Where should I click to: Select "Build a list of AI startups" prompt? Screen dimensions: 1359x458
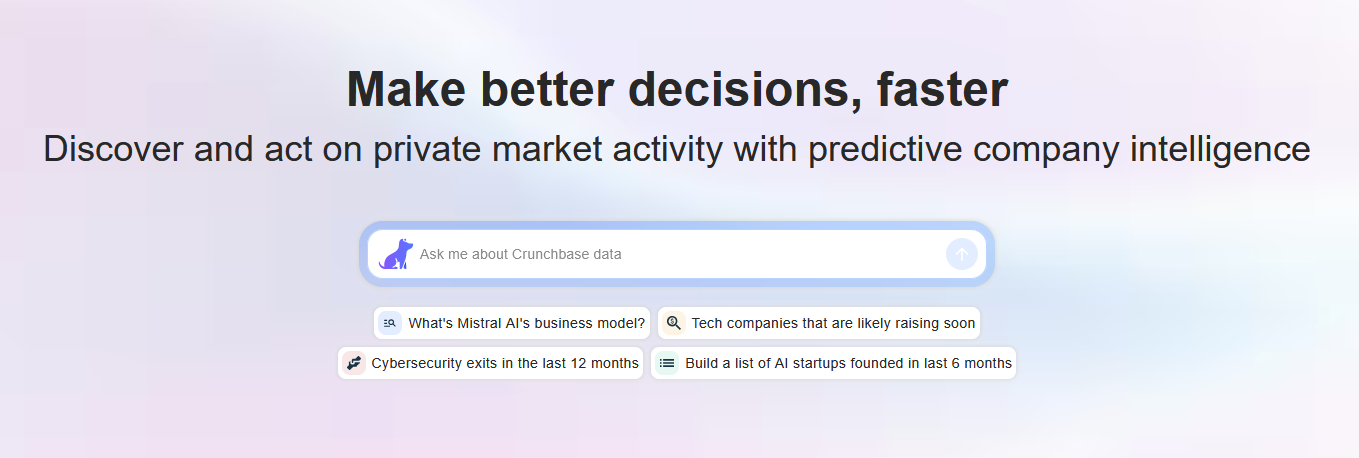848,363
